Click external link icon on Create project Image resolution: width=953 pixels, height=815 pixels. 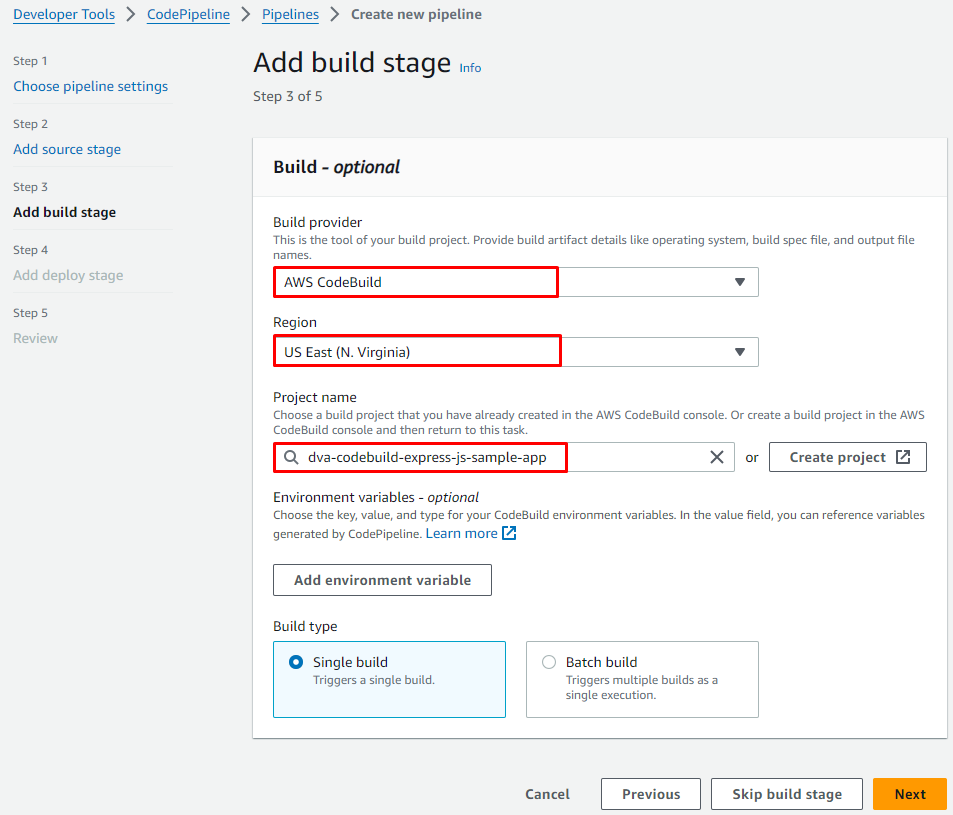(903, 457)
